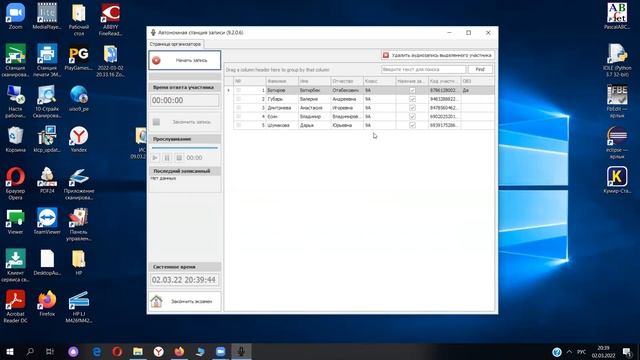Viewport: 640px width, 360px height.
Task: Select the IDLE Python desktop icon
Action: click(617, 60)
